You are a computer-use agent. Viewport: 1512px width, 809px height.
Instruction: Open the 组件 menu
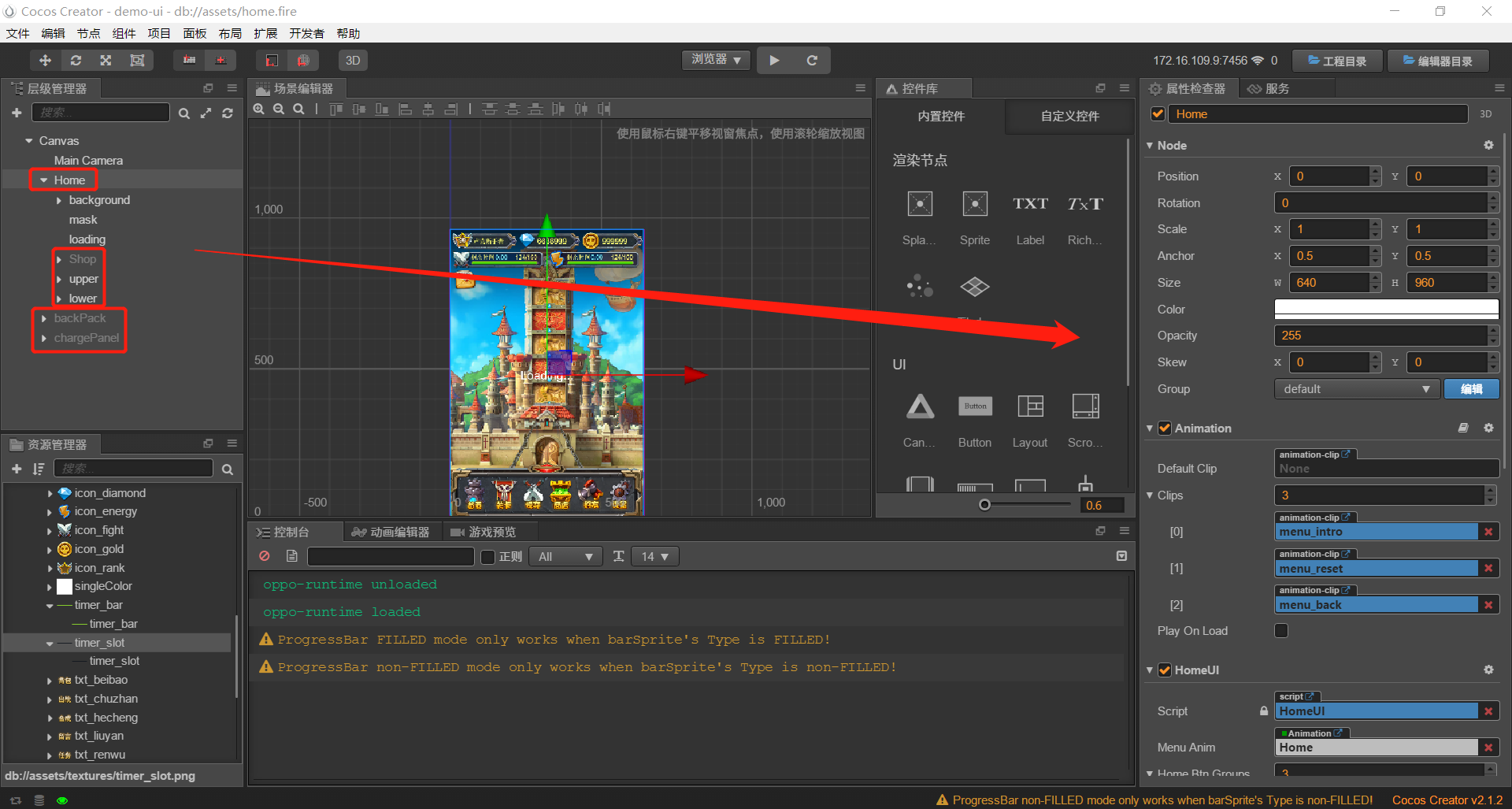pos(124,33)
